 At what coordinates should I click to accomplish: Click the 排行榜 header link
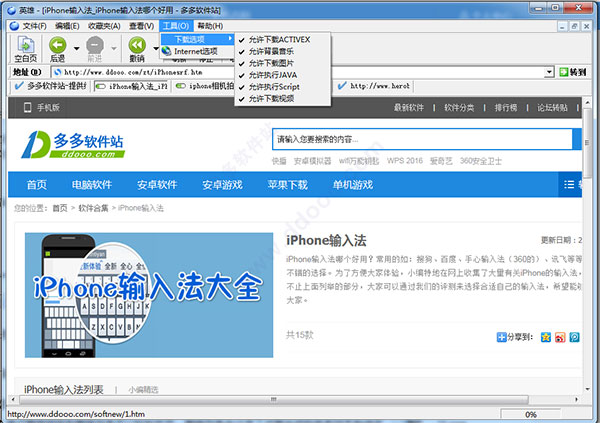(x=506, y=108)
